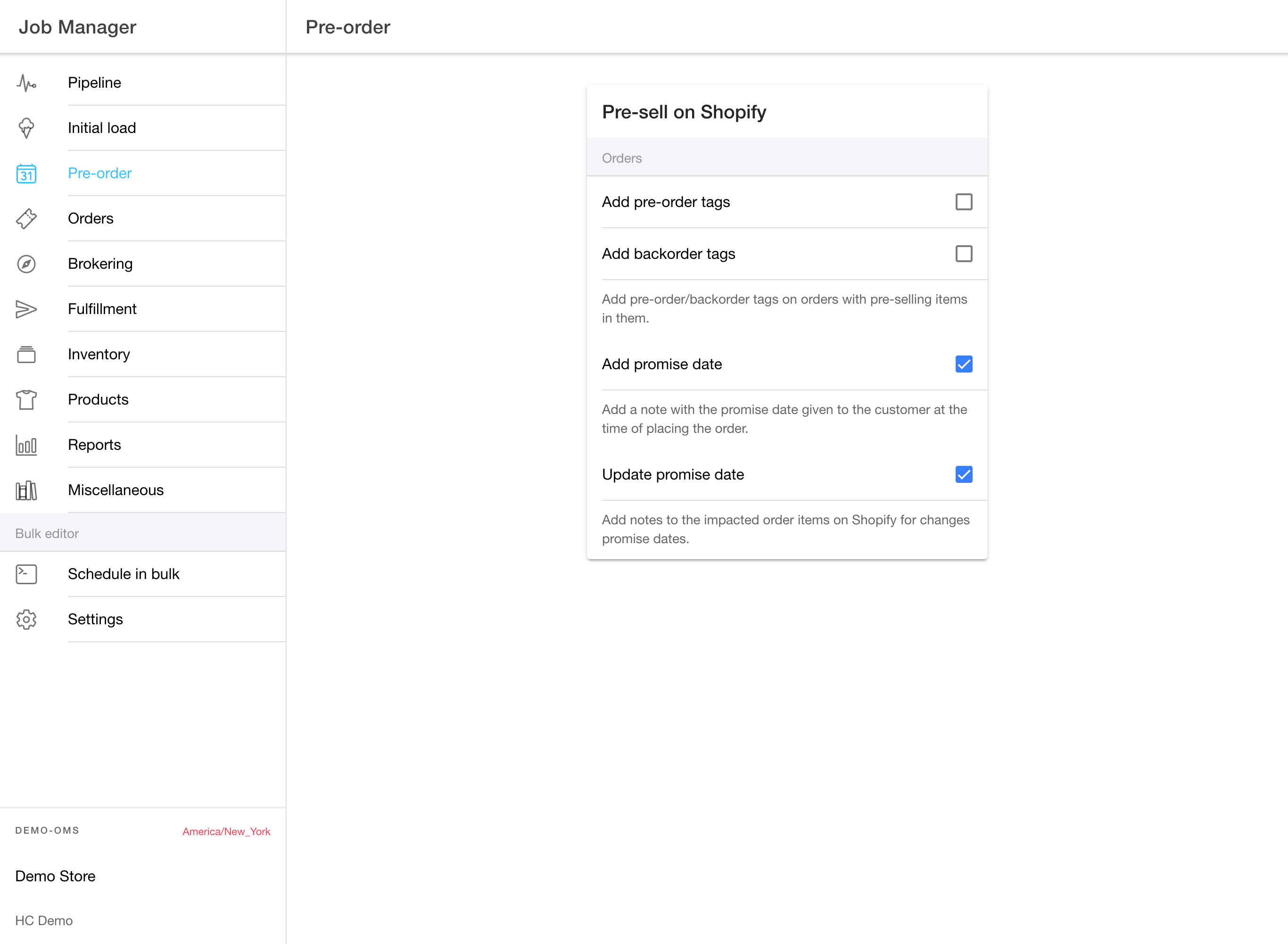This screenshot has height=944, width=1288.
Task: Click the Products shirt icon
Action: coord(26,399)
